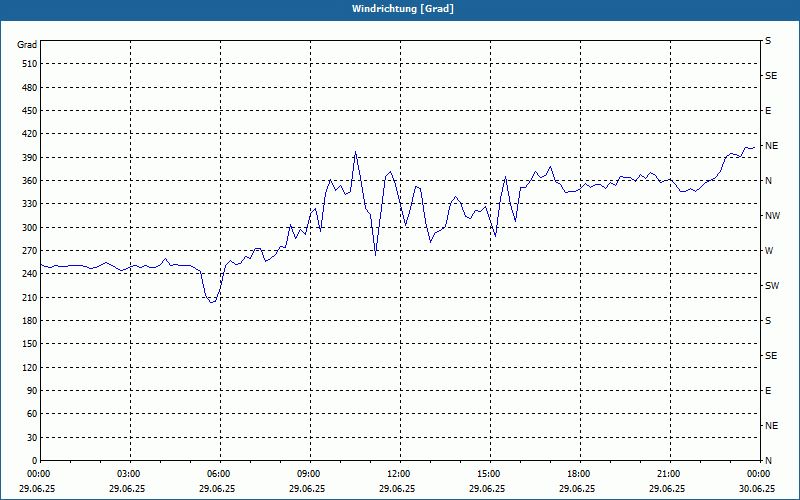Select the 270 y-axis value
Image resolution: width=800 pixels, height=500 pixels.
point(30,251)
